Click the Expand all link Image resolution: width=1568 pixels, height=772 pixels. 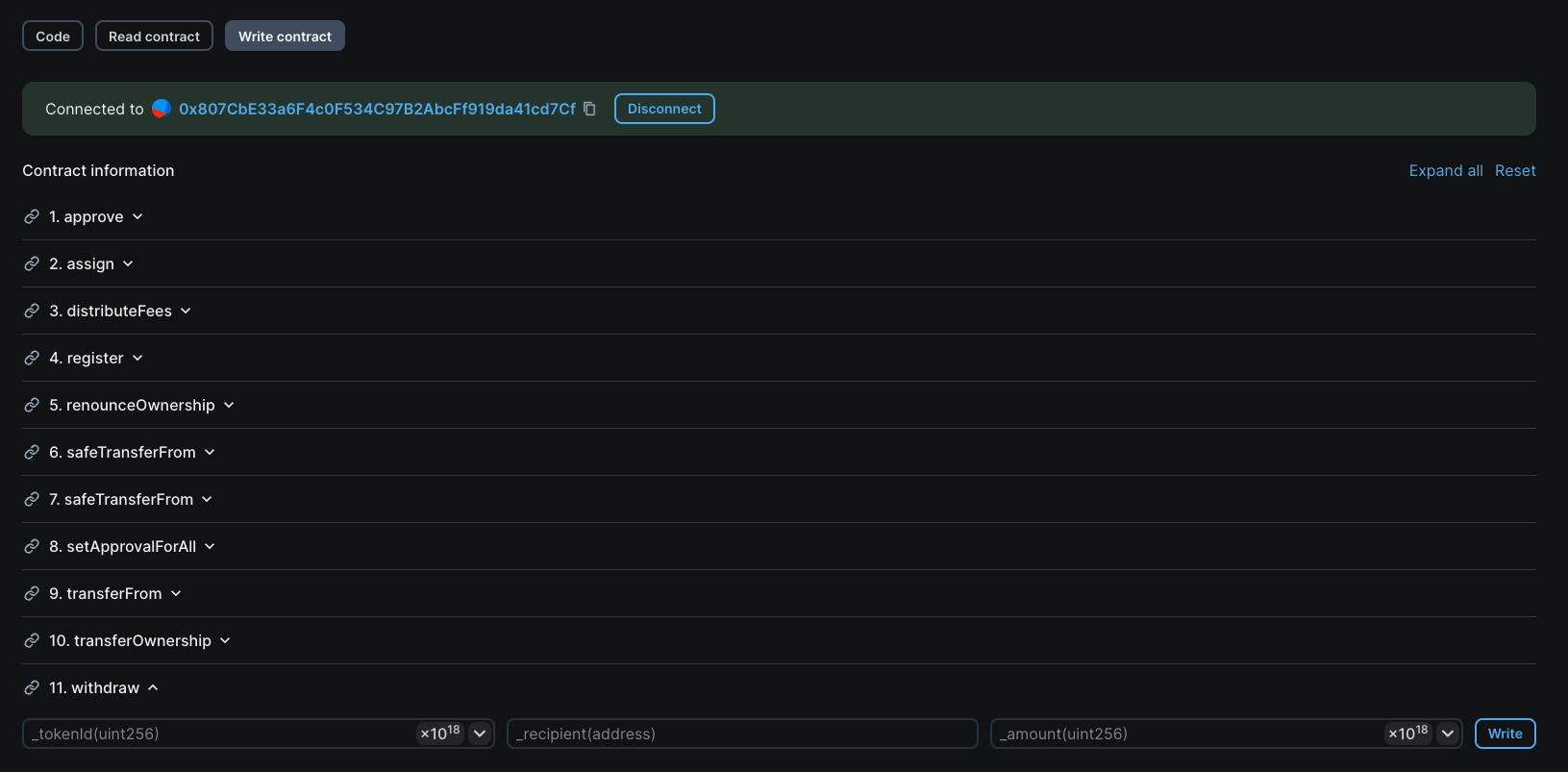click(x=1445, y=170)
